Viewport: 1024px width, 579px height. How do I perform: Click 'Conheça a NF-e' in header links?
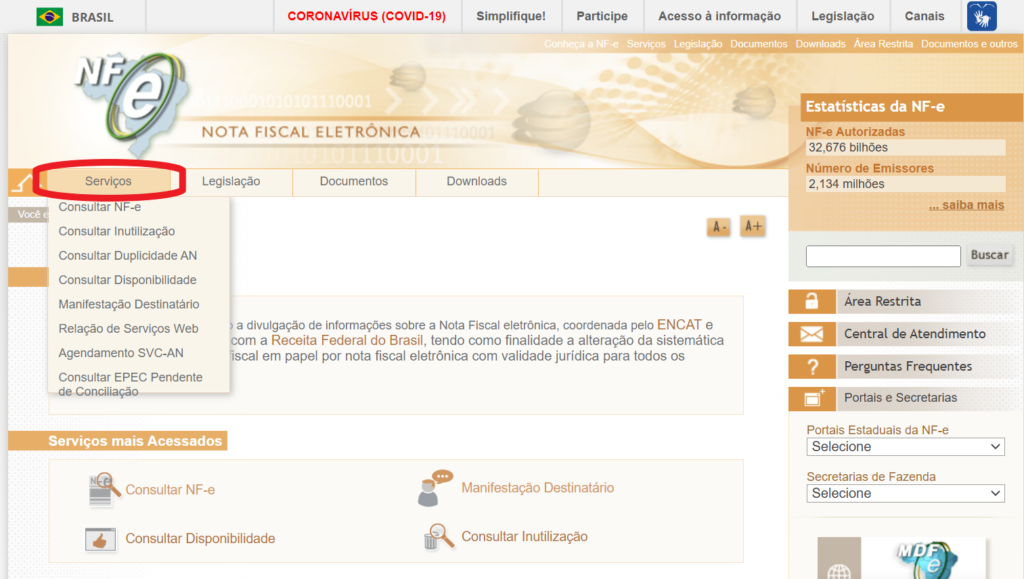tap(581, 44)
